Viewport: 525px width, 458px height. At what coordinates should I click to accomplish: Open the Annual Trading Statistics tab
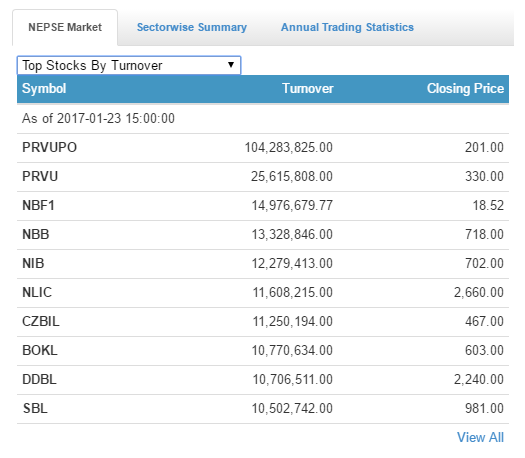point(347,27)
